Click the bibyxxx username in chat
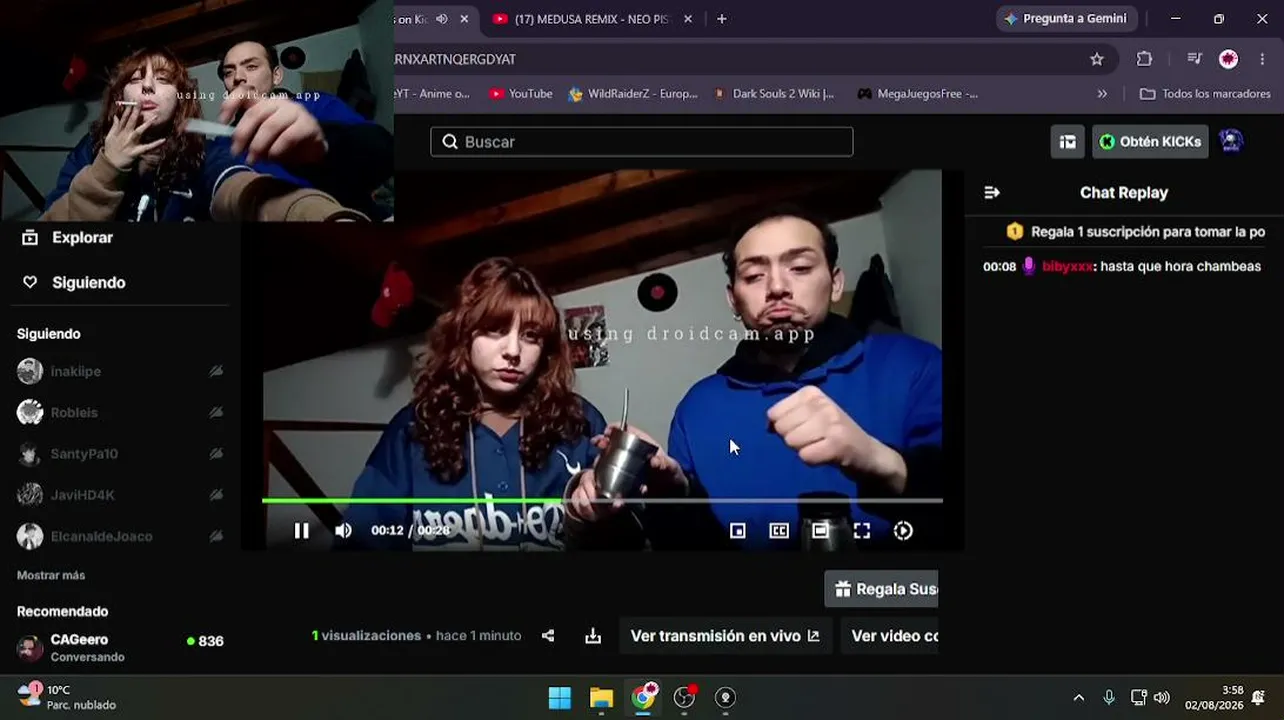The height and width of the screenshot is (720, 1284). pyautogui.click(x=1067, y=267)
